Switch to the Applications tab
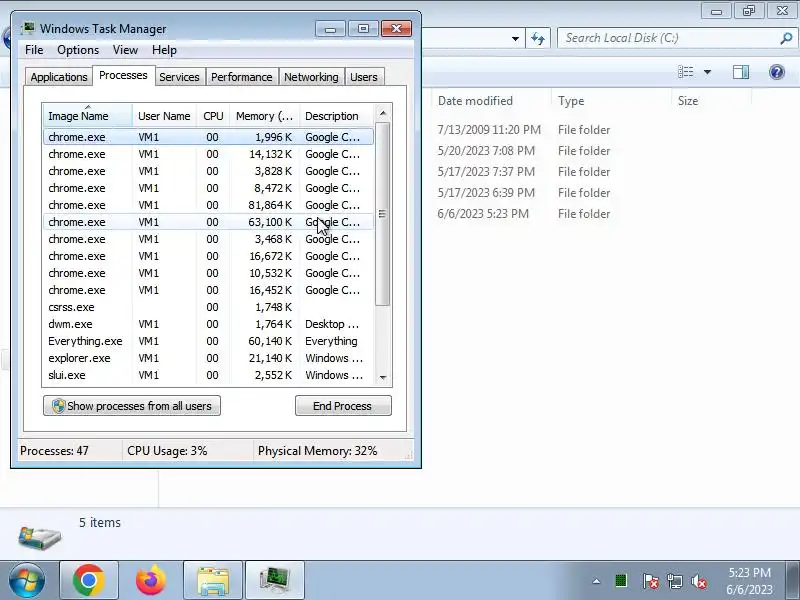Viewport: 800px width, 600px height. (x=59, y=77)
